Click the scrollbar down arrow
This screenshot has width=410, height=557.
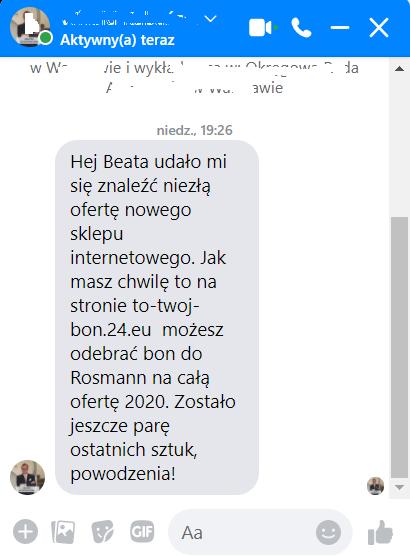click(399, 487)
